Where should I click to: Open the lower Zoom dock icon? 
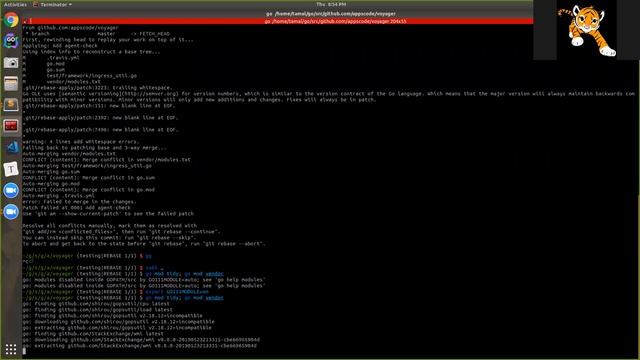coord(11,211)
